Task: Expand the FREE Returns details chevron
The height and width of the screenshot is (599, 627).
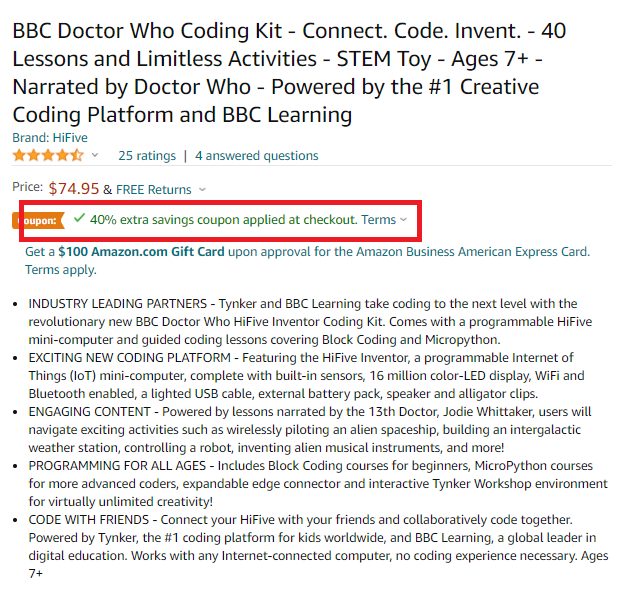Action: tap(202, 190)
